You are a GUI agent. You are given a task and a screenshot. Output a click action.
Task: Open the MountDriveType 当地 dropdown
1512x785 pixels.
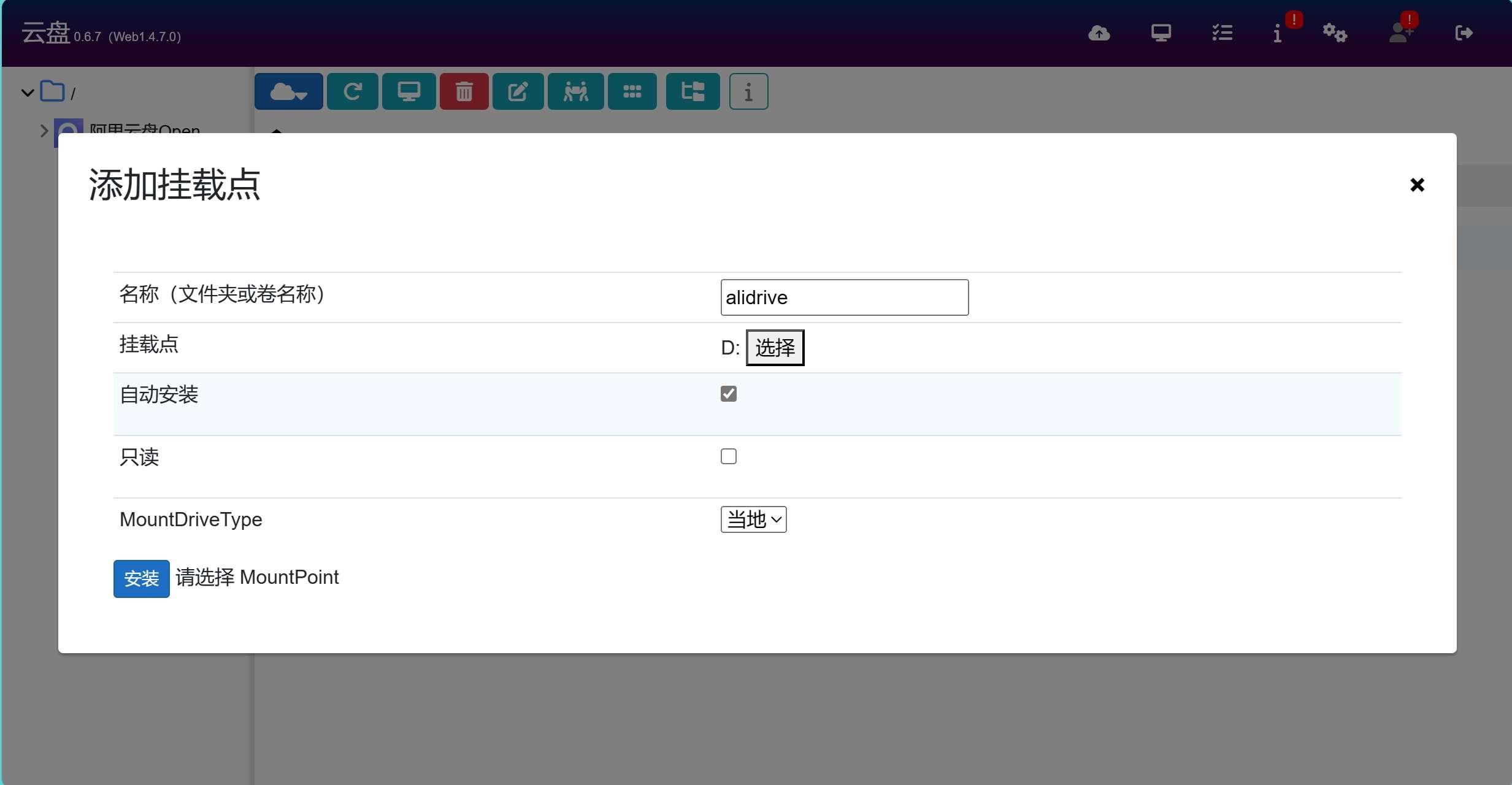[753, 519]
